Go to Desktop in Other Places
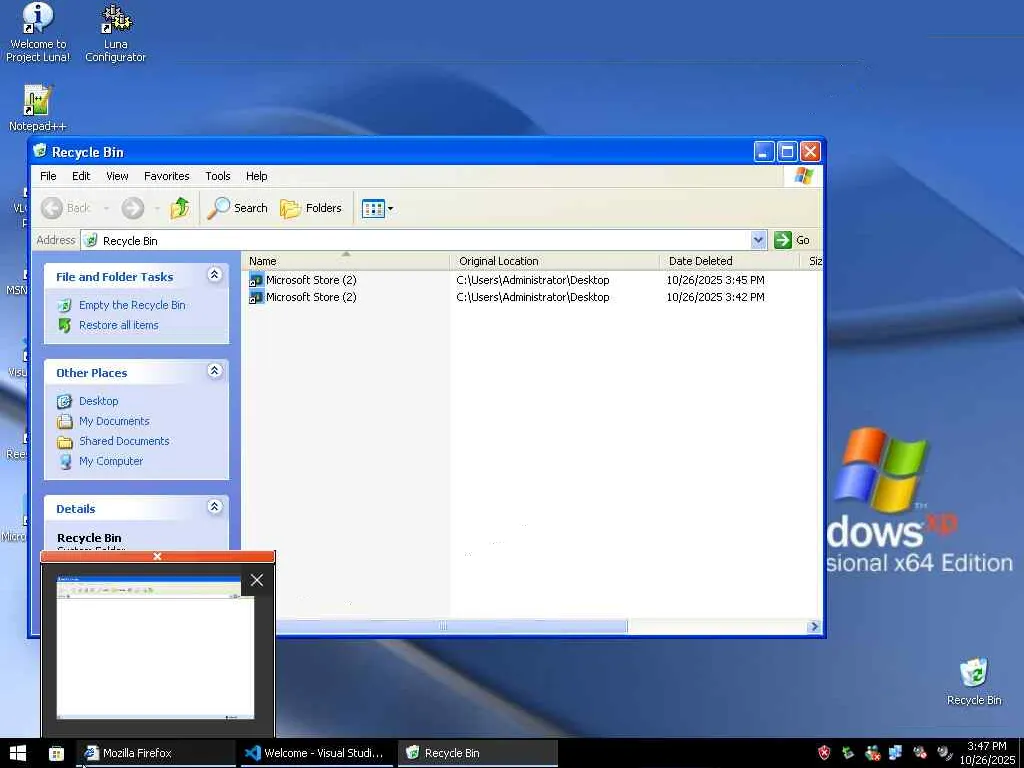This screenshot has height=768, width=1024. tap(98, 401)
